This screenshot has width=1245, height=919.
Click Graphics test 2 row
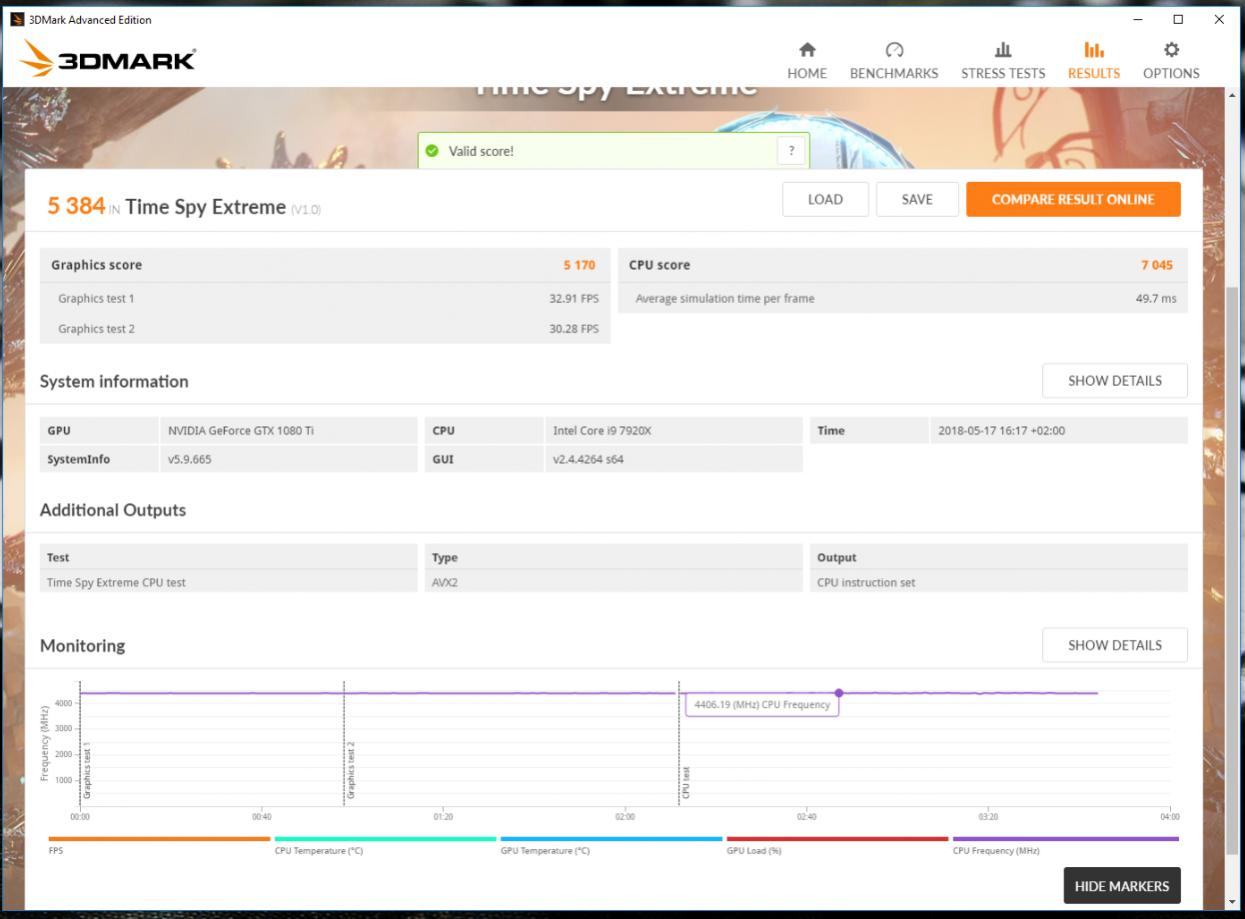click(325, 329)
